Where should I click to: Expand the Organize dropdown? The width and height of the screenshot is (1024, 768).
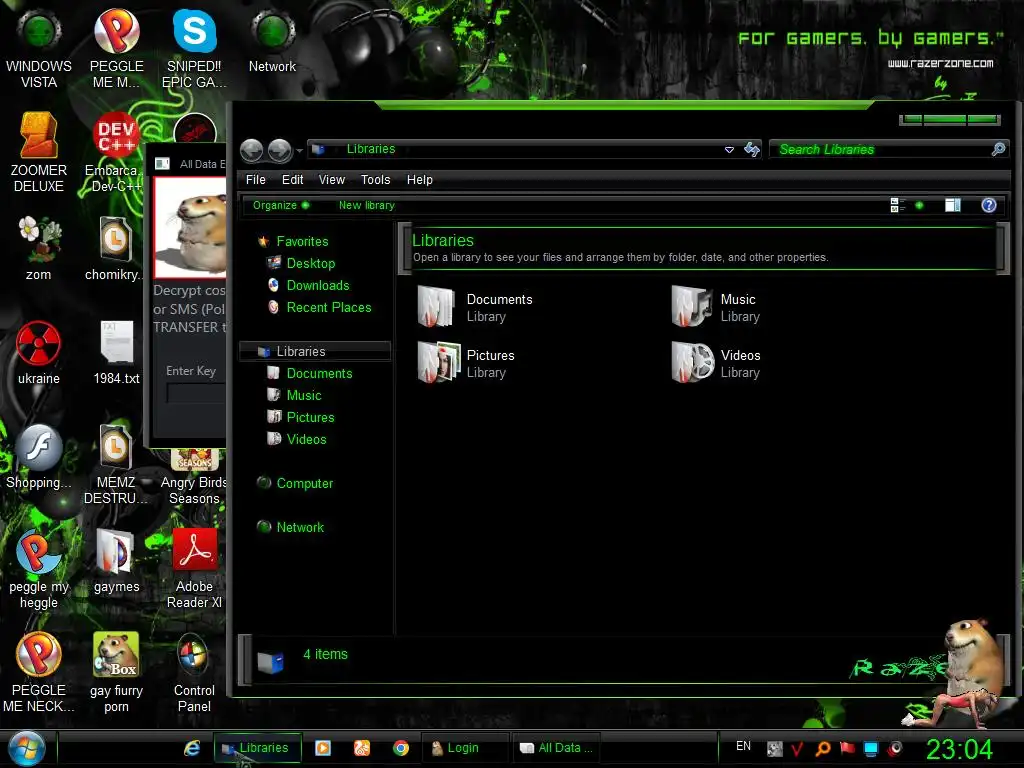tap(281, 205)
